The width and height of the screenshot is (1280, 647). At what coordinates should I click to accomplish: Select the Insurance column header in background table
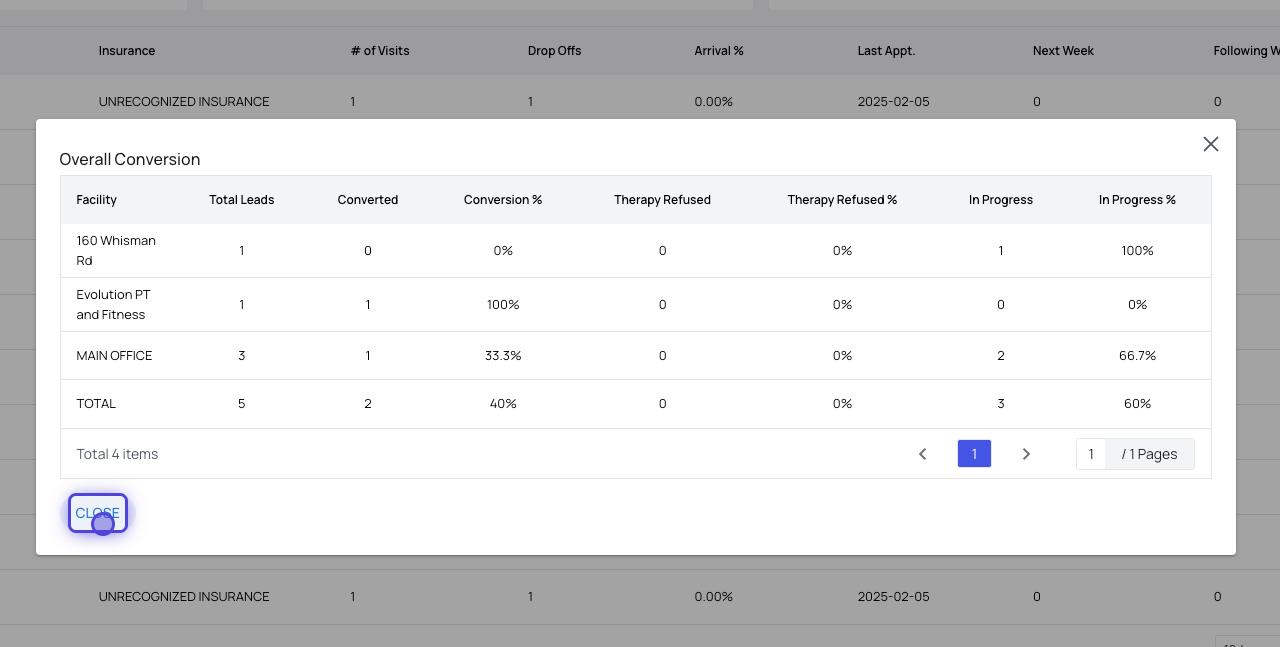click(x=127, y=50)
